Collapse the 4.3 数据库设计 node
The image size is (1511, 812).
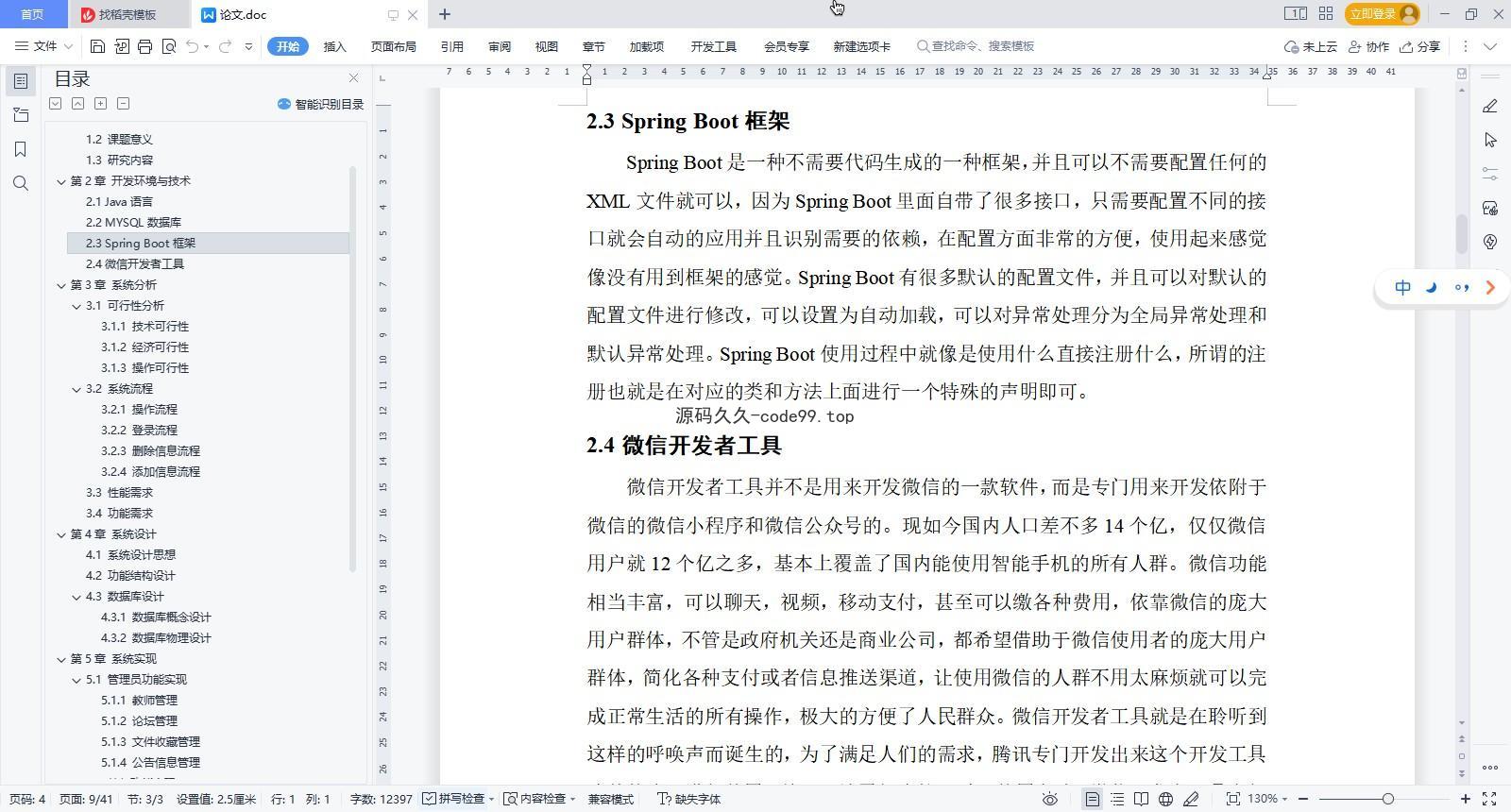pyautogui.click(x=76, y=597)
